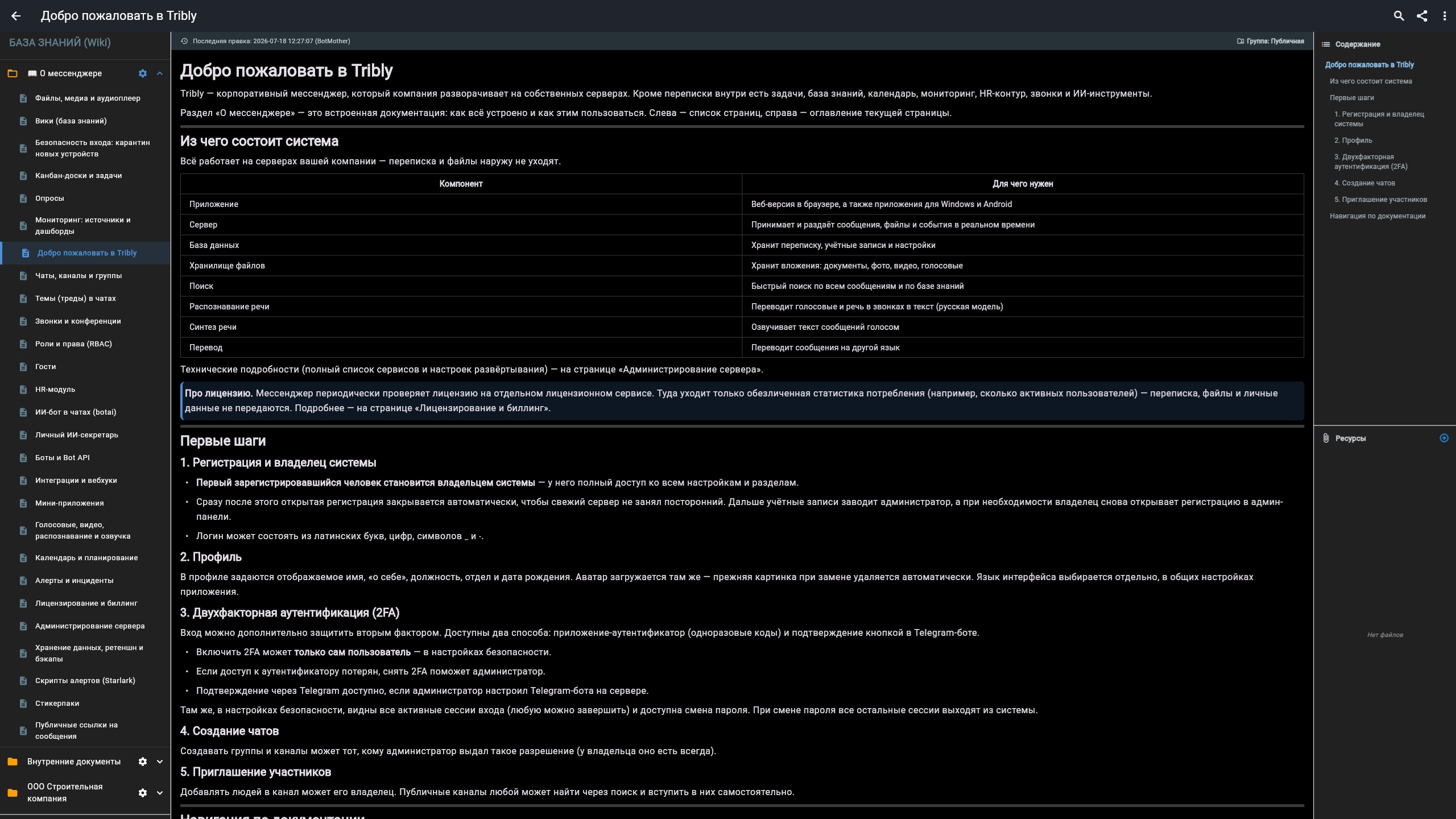The image size is (1456, 819).
Task: Open «Канбан-доски и задачи» page
Action: (85, 176)
